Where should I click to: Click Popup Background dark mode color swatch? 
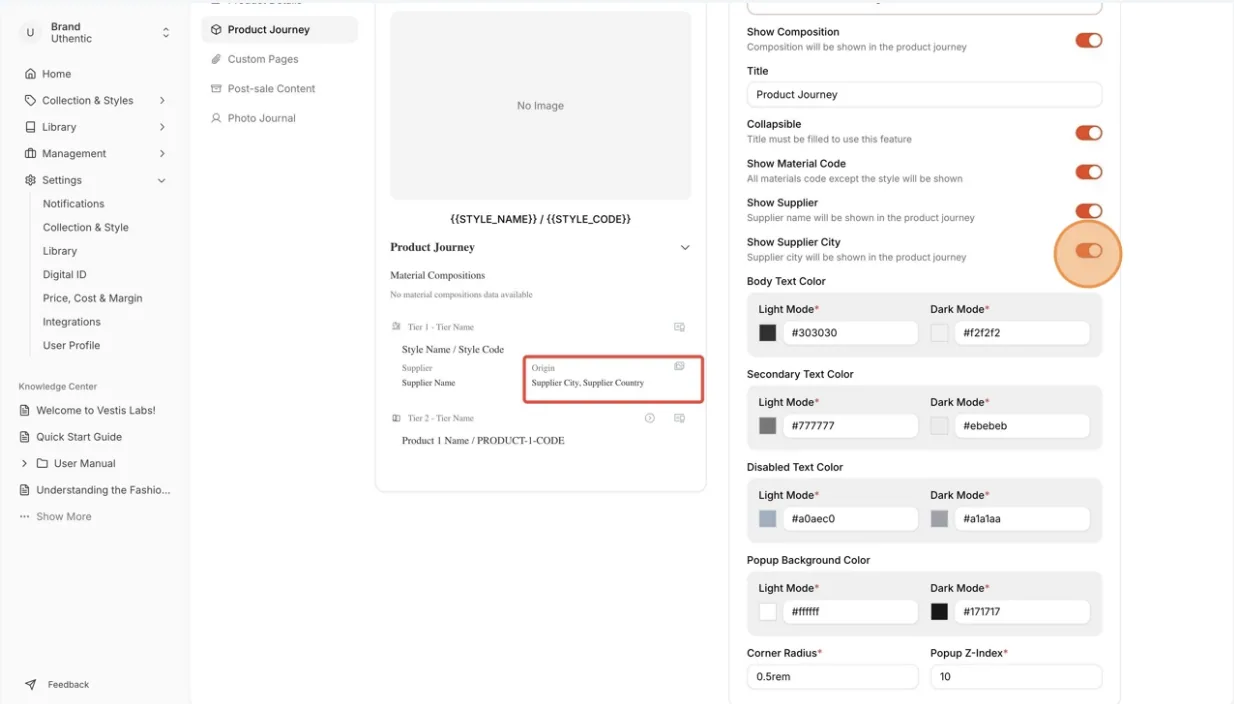[939, 612]
